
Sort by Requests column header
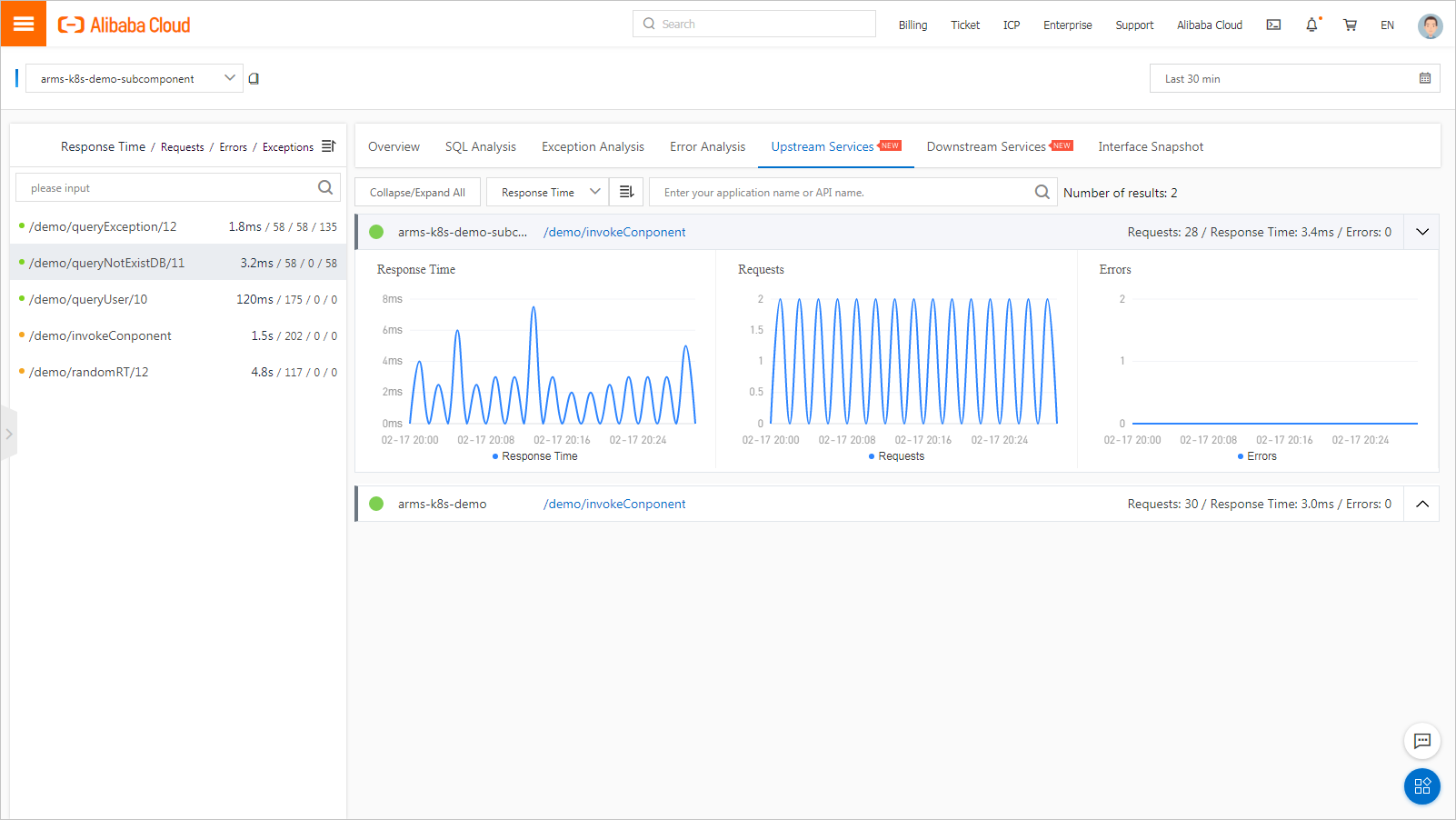(x=183, y=147)
